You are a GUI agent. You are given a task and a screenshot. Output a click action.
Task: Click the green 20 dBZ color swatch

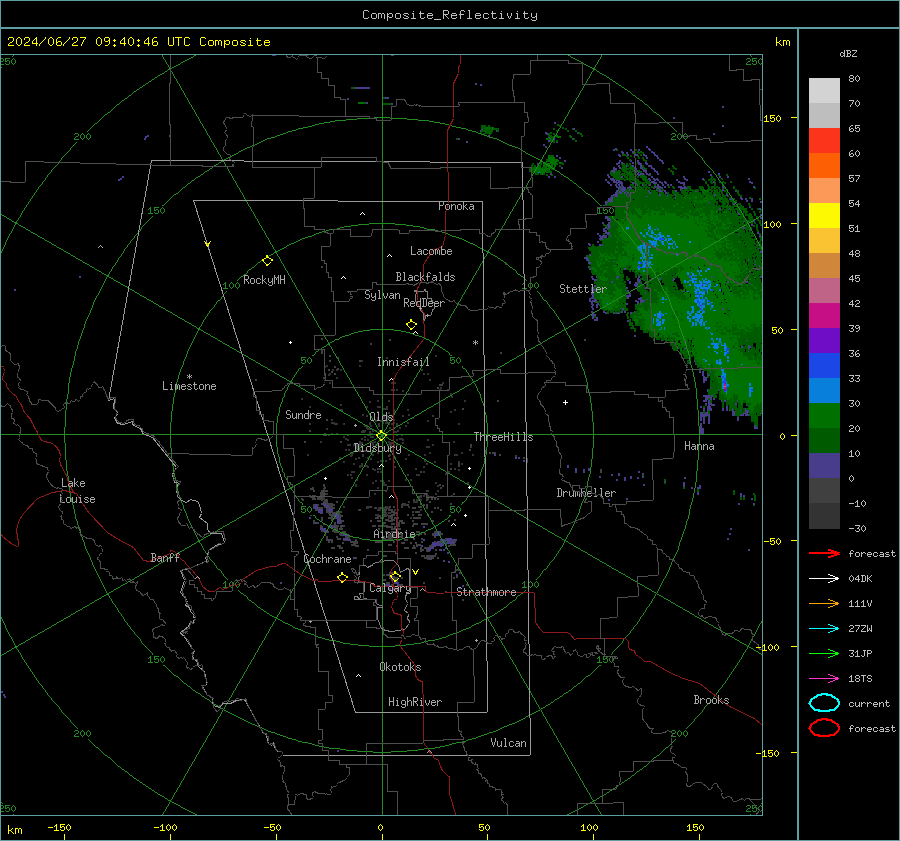pyautogui.click(x=824, y=415)
